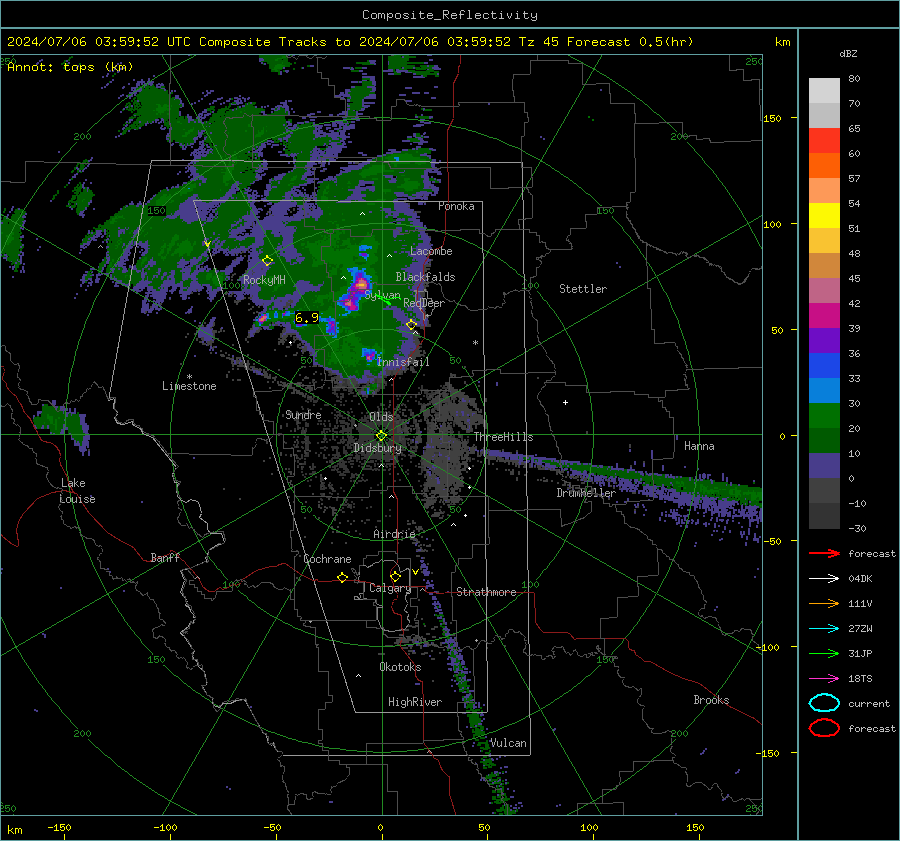The image size is (900, 841).
Task: Click the slate purple 10-0 dBZ swatch
Action: click(824, 466)
